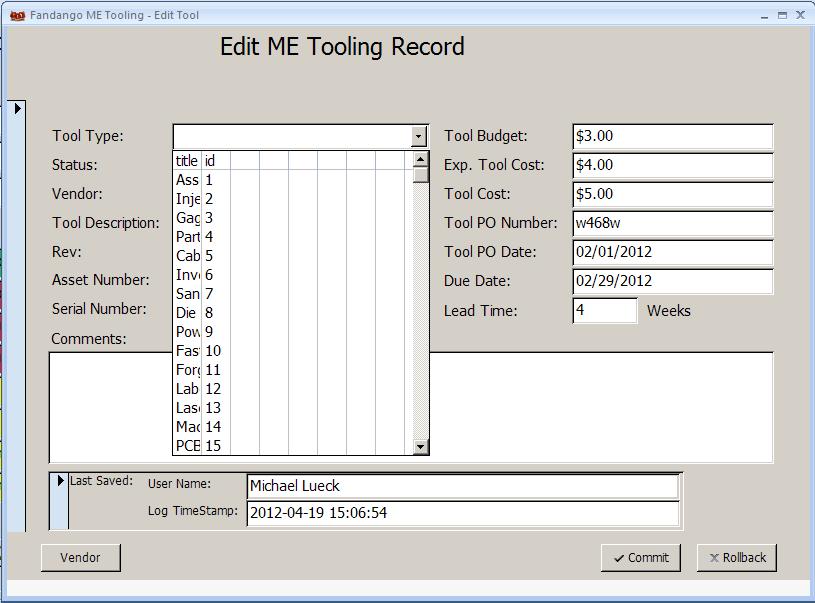Click the Fandango app icon in title bar
Image resolution: width=815 pixels, height=603 pixels.
(17, 16)
